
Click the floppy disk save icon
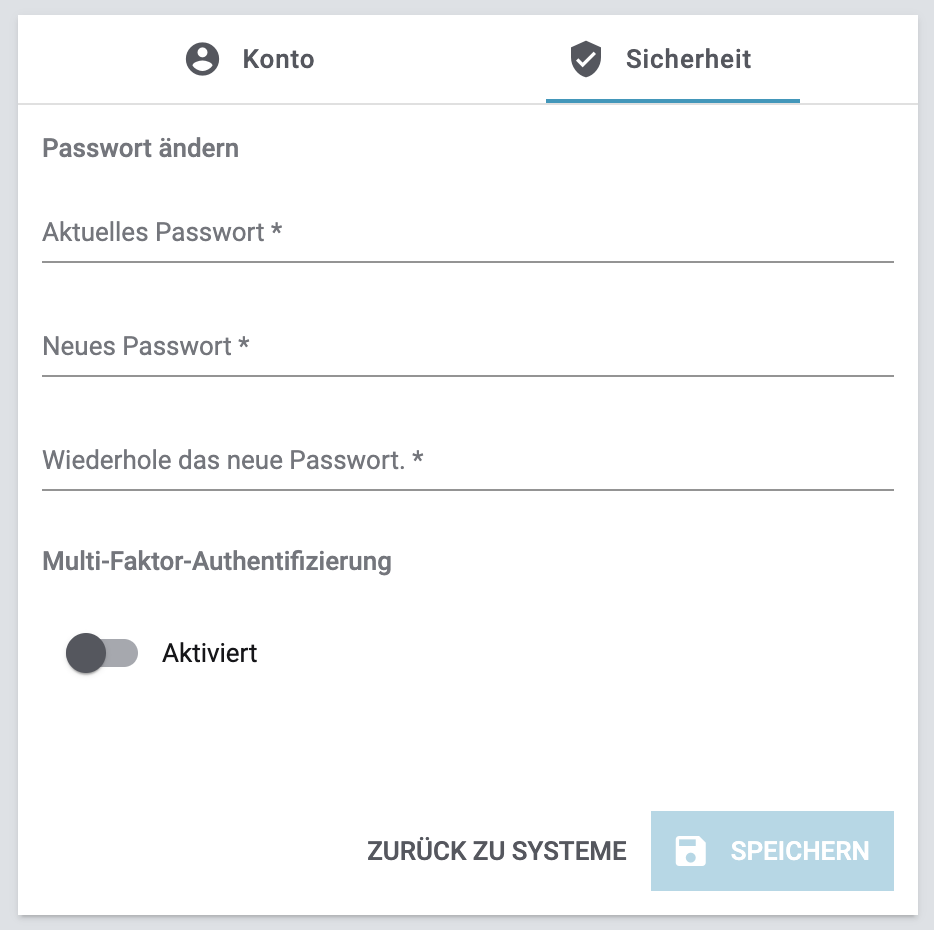click(690, 851)
